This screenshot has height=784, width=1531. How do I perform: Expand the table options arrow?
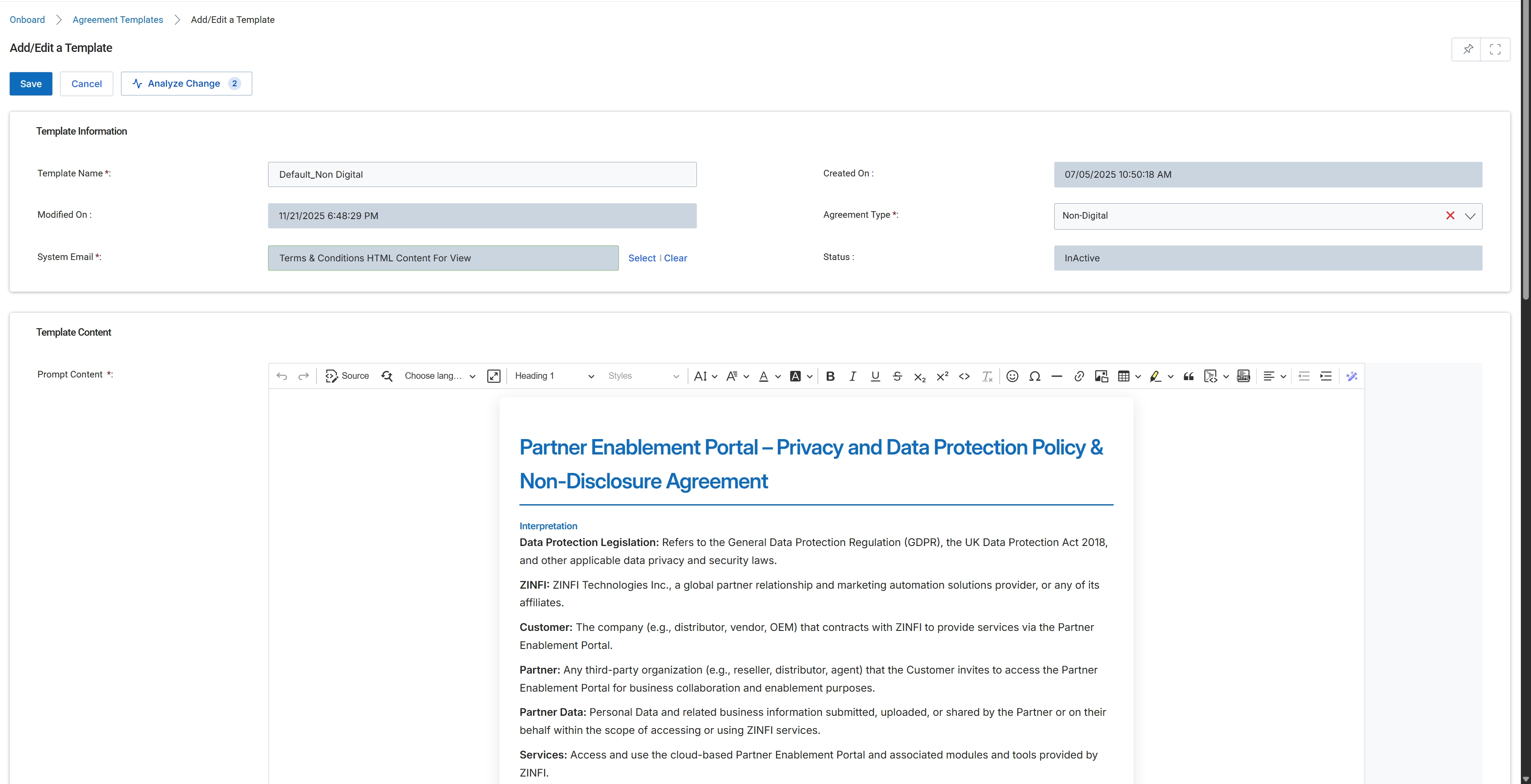click(x=1138, y=377)
